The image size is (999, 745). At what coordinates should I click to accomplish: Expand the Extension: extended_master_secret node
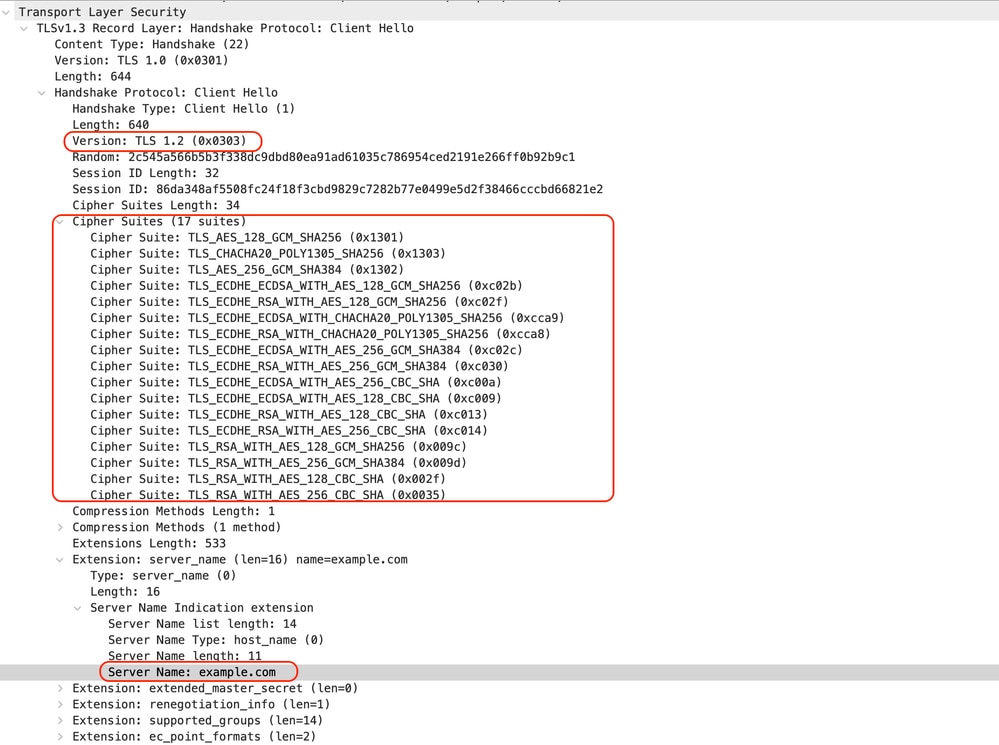60,688
